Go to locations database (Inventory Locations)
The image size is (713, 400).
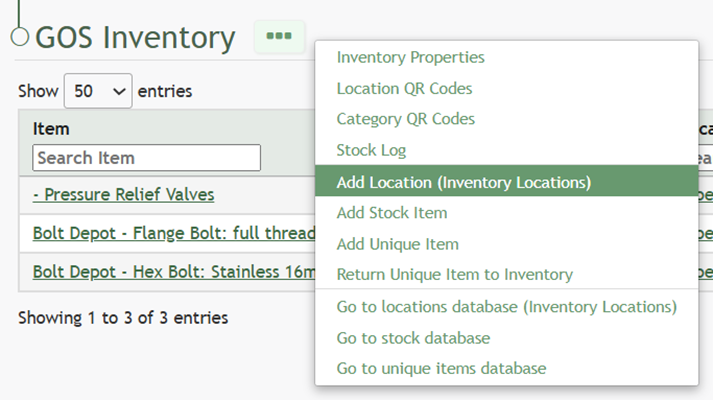pyautogui.click(x=506, y=306)
